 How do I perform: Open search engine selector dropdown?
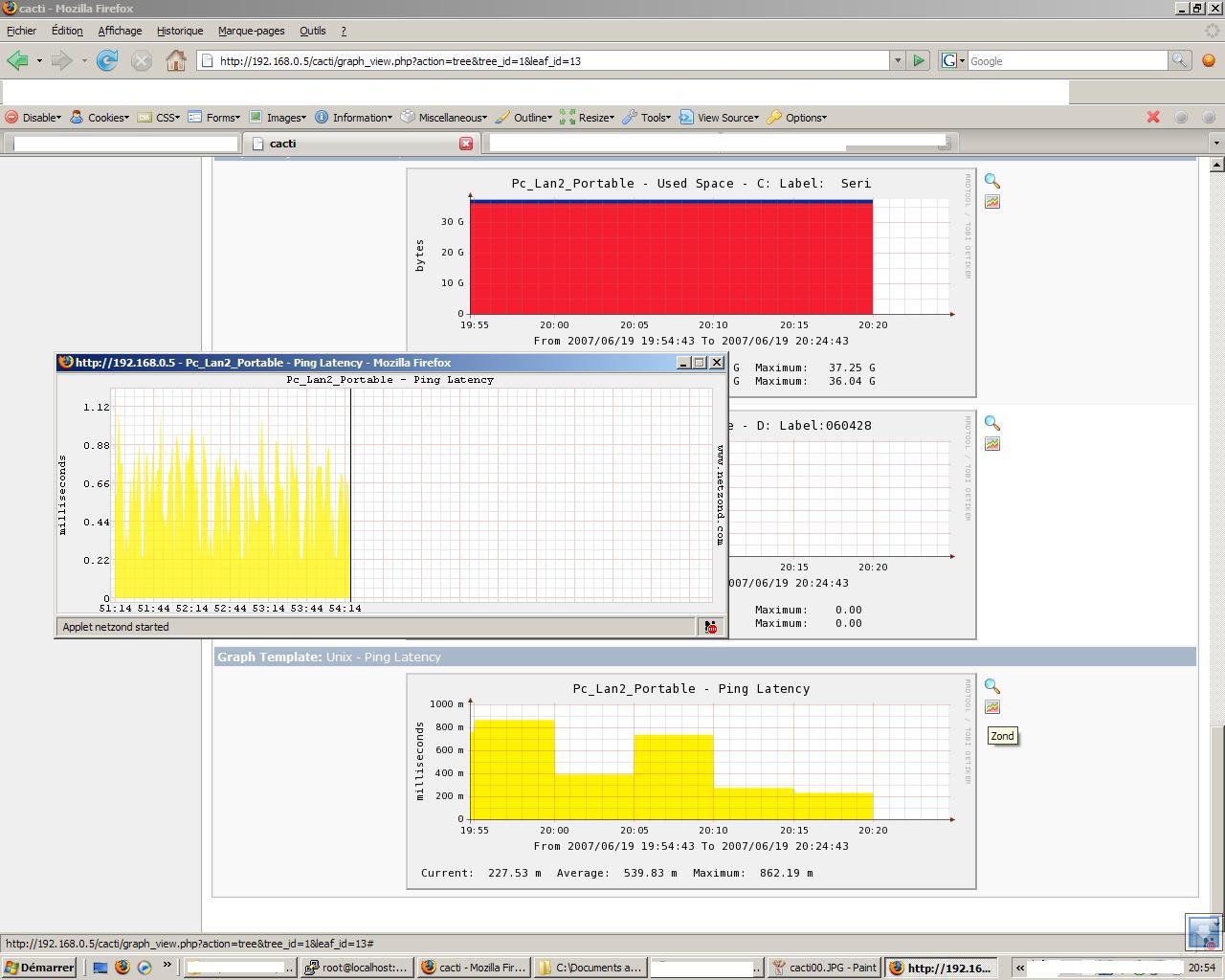coord(953,60)
